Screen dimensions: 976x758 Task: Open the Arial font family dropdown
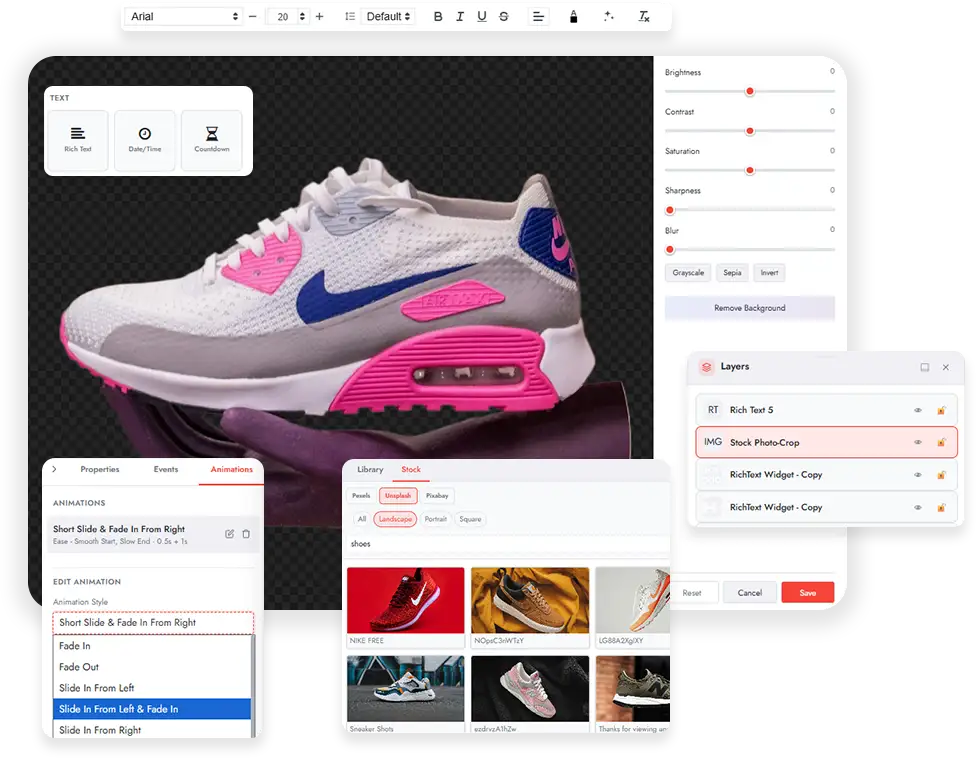pos(184,17)
